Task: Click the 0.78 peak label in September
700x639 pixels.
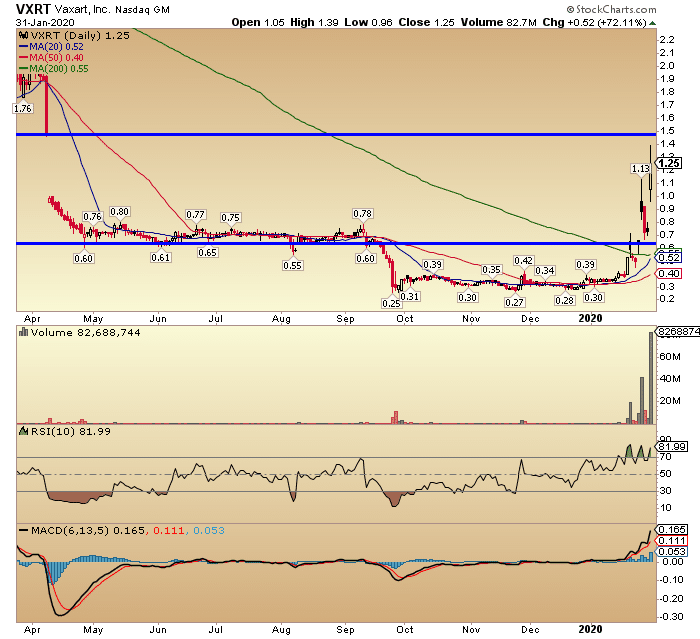Action: coord(362,213)
